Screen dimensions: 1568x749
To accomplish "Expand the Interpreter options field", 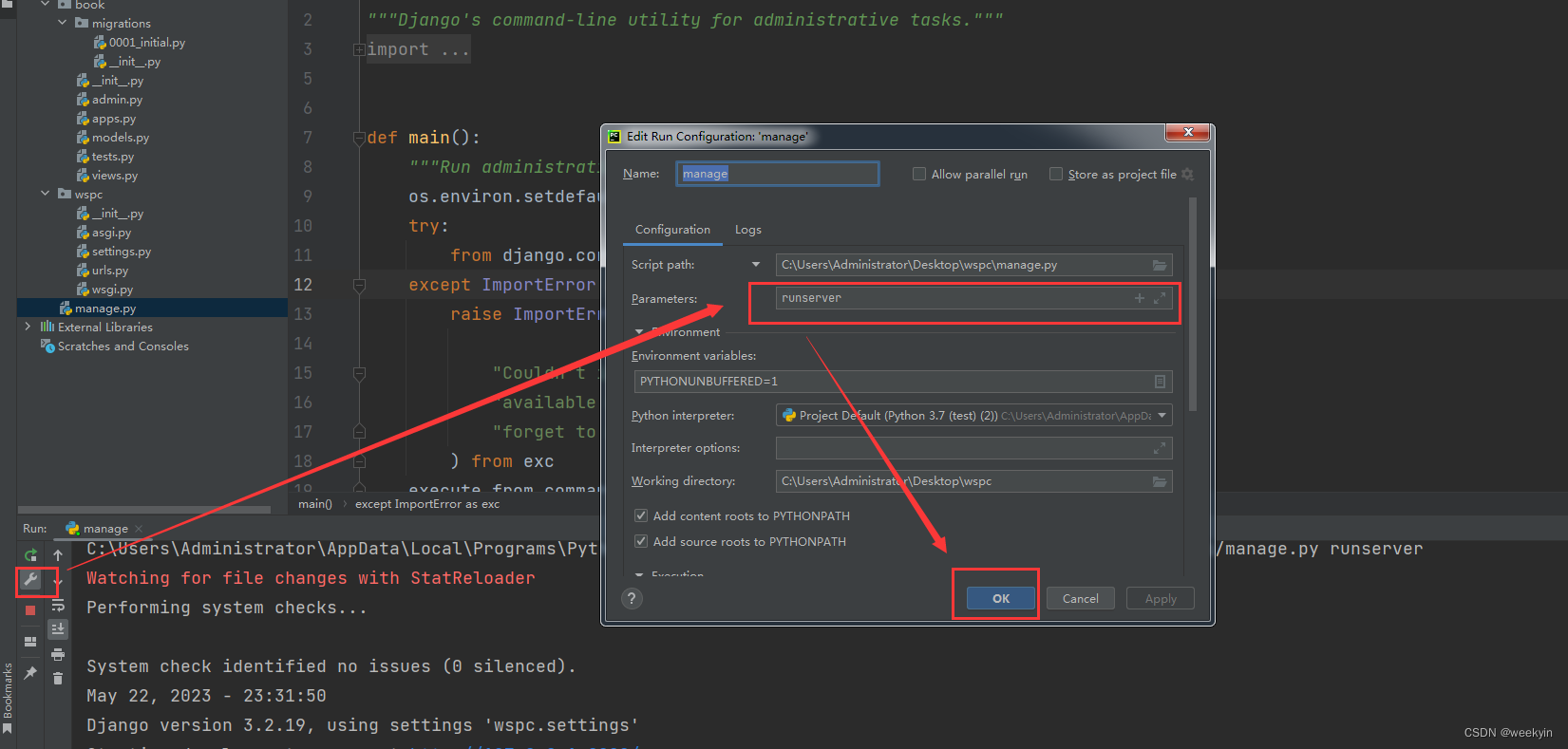I will [x=1160, y=448].
